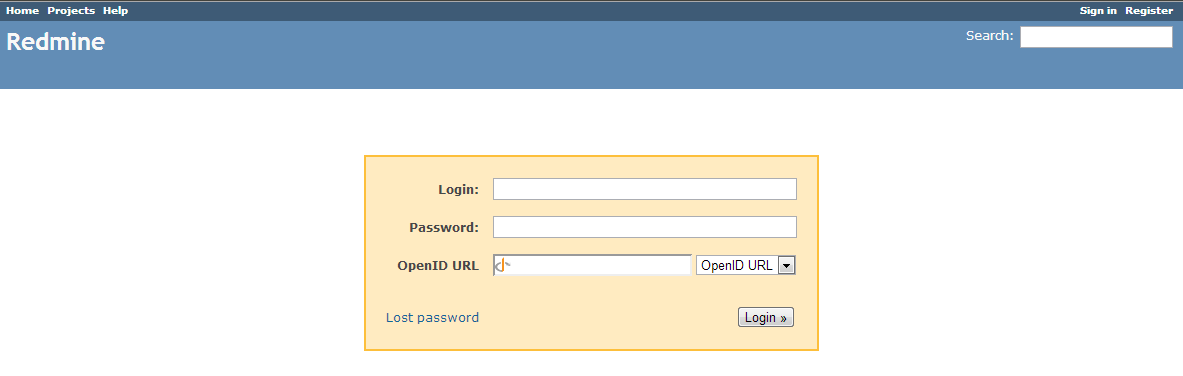Open the Projects menu item

point(71,11)
